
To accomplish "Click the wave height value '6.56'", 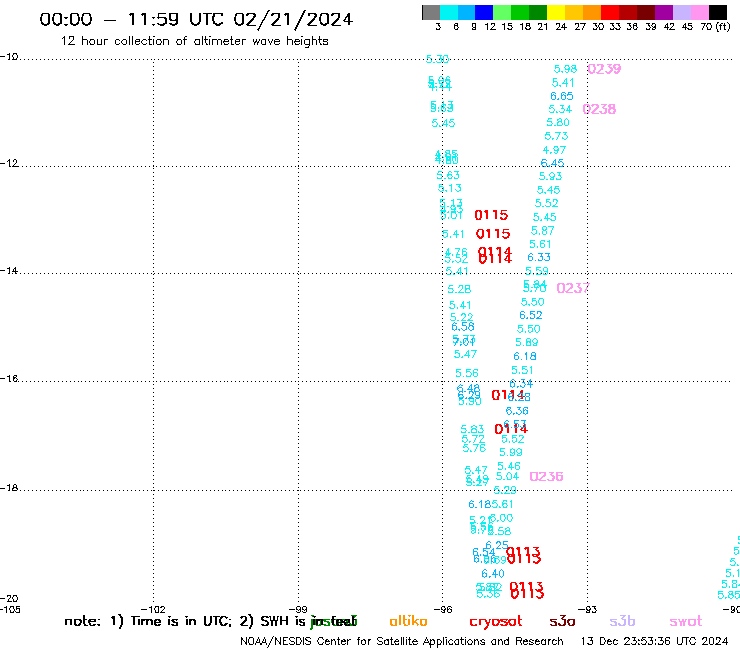I will tap(463, 327).
